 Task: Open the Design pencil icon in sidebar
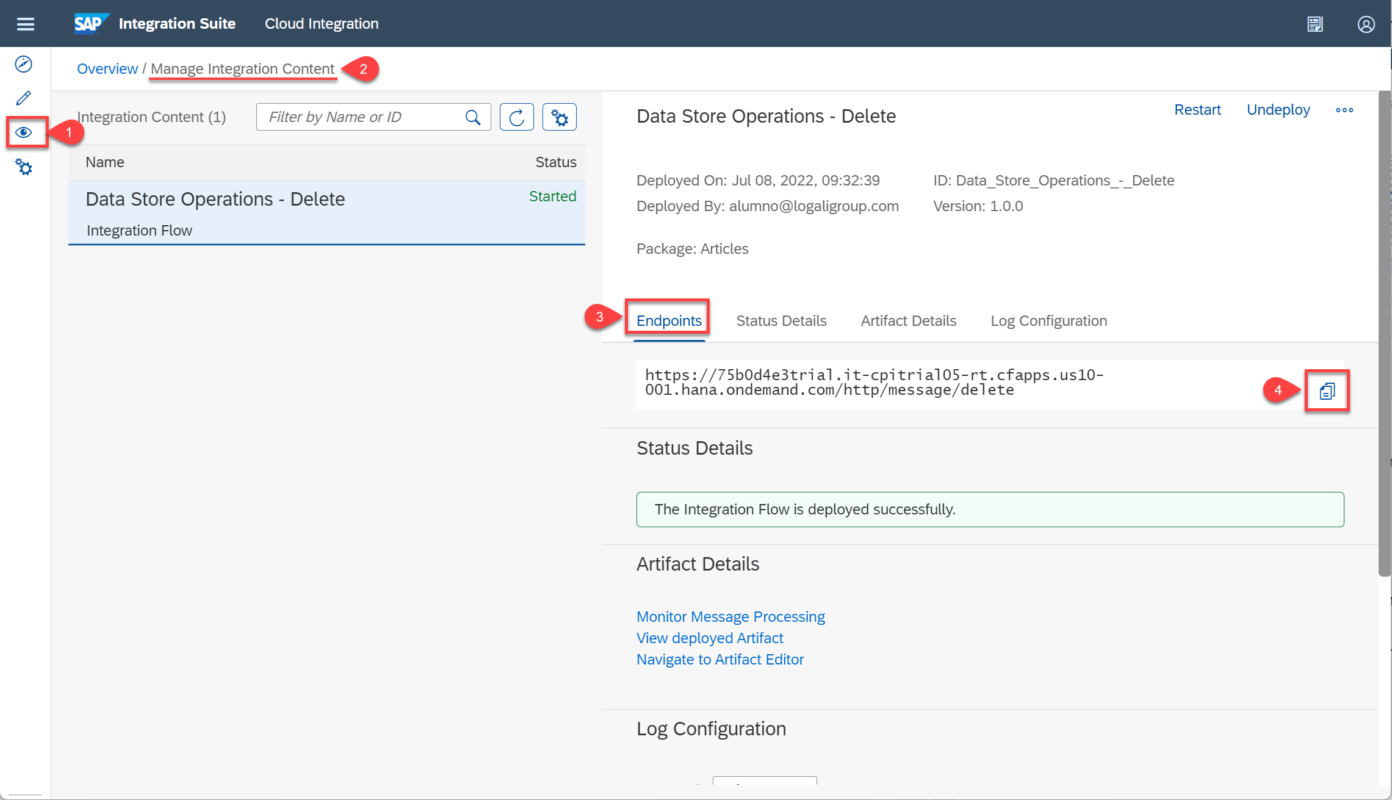click(24, 99)
